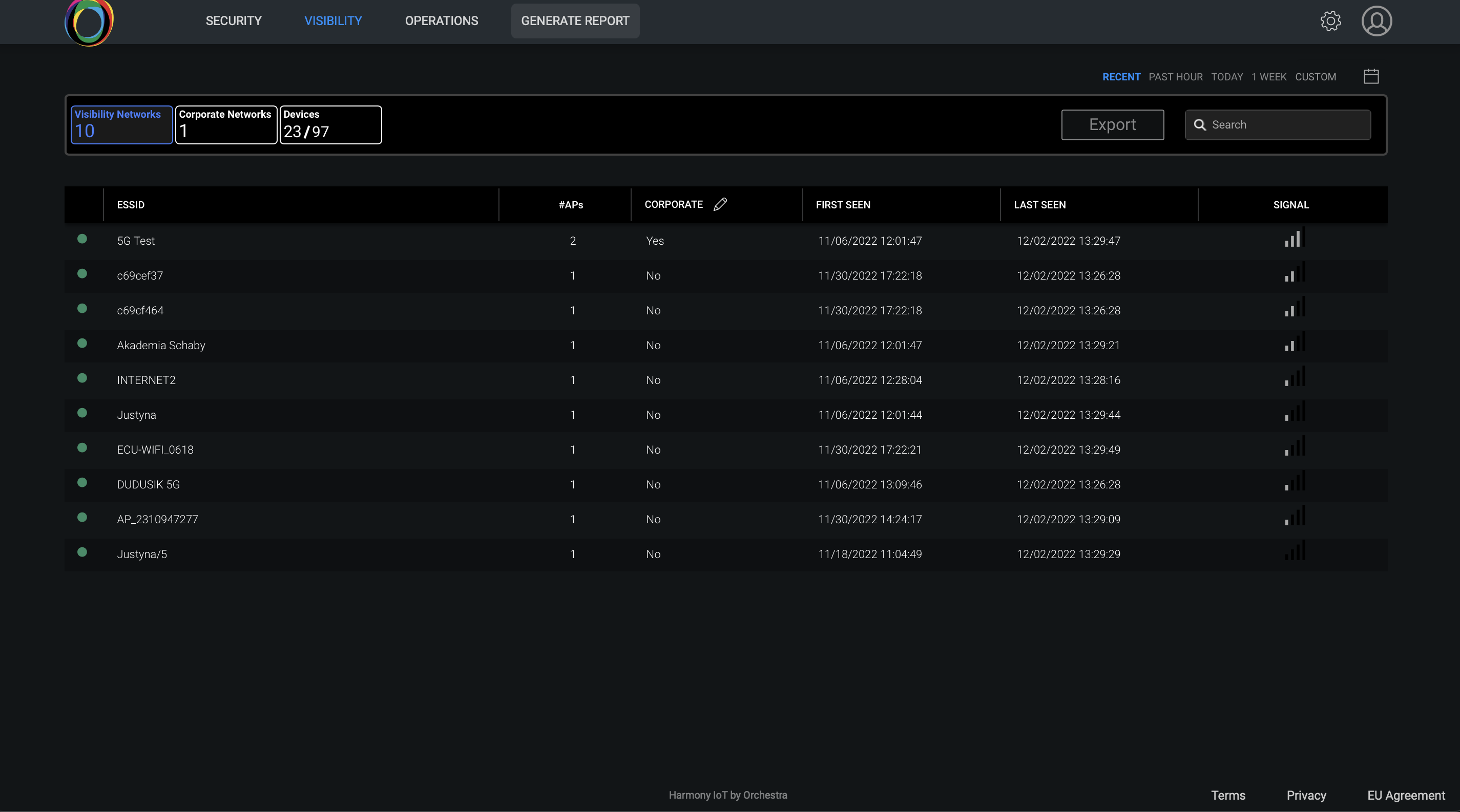
Task: Open the SECURITY menu
Action: coord(234,21)
